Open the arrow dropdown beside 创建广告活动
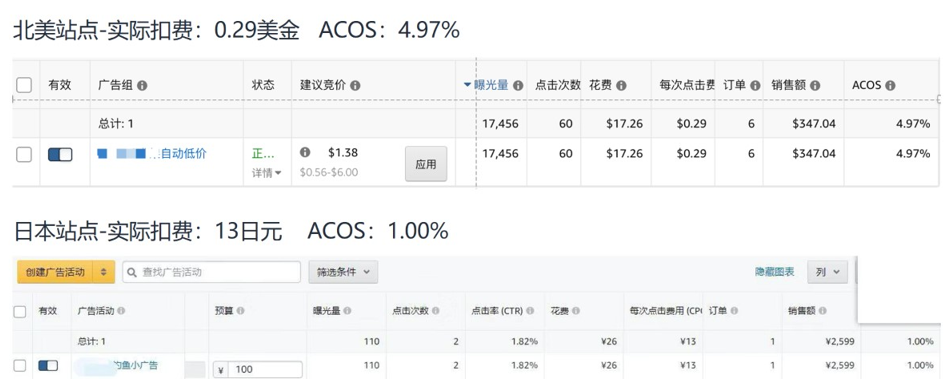 103,272
